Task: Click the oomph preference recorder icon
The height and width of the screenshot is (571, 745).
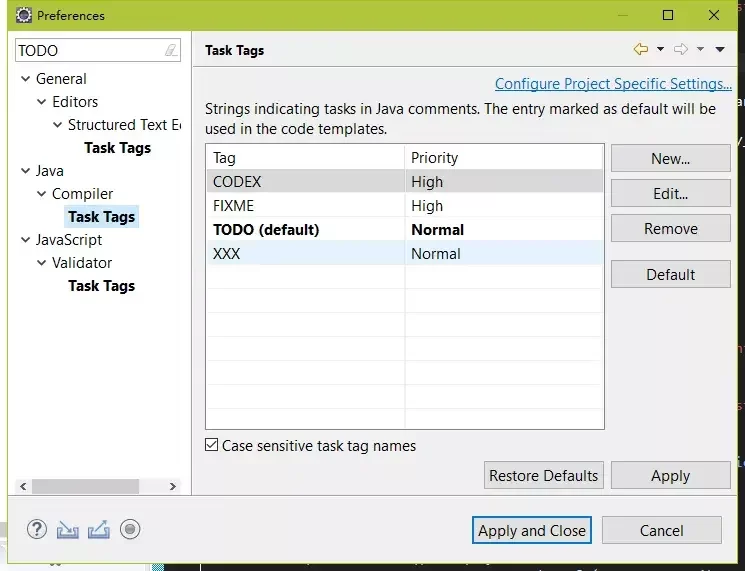Action: click(130, 529)
